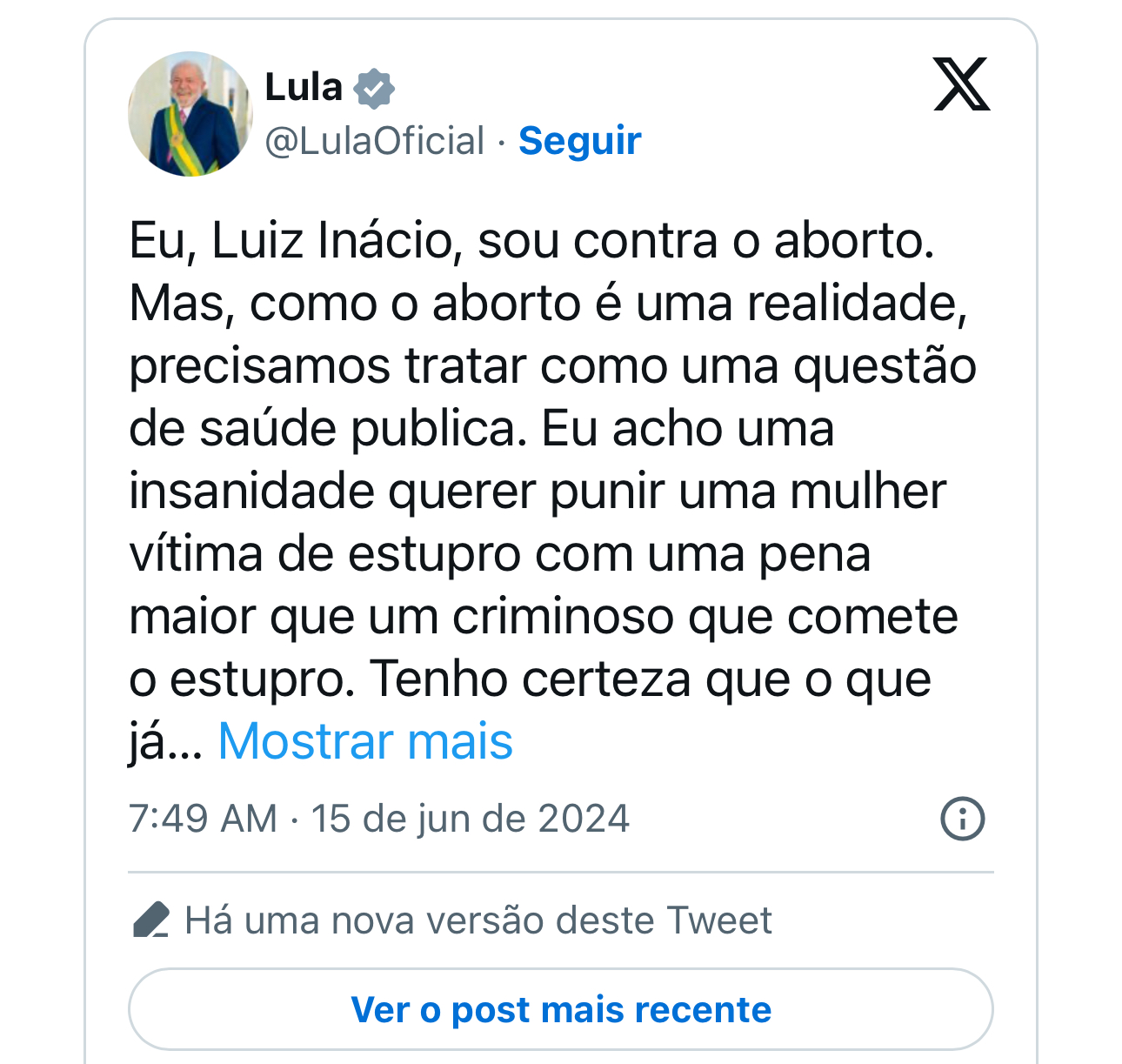Click the phrase "precisamos tratar como uma questão"
The height and width of the screenshot is (1064, 1122).
coord(552,366)
